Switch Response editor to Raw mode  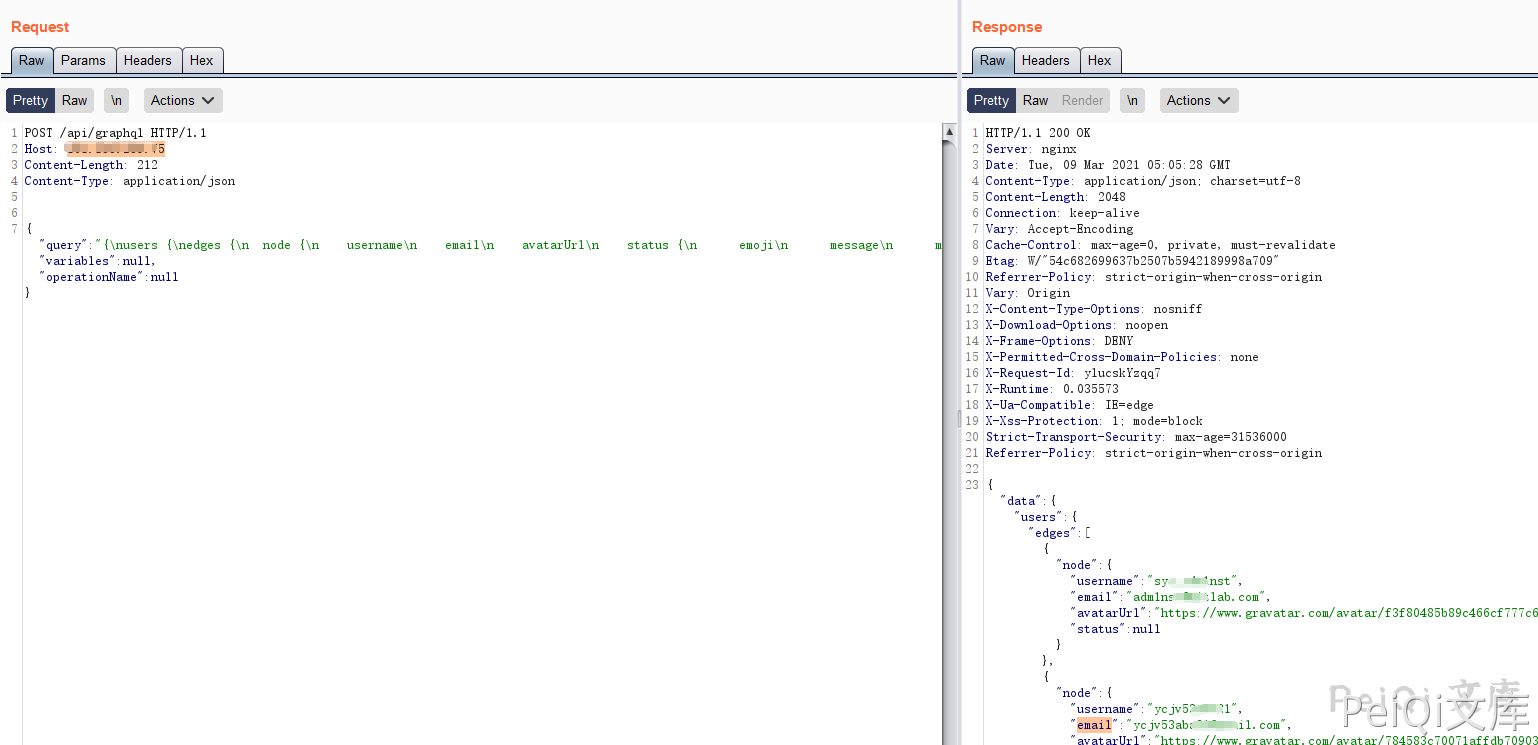1035,100
